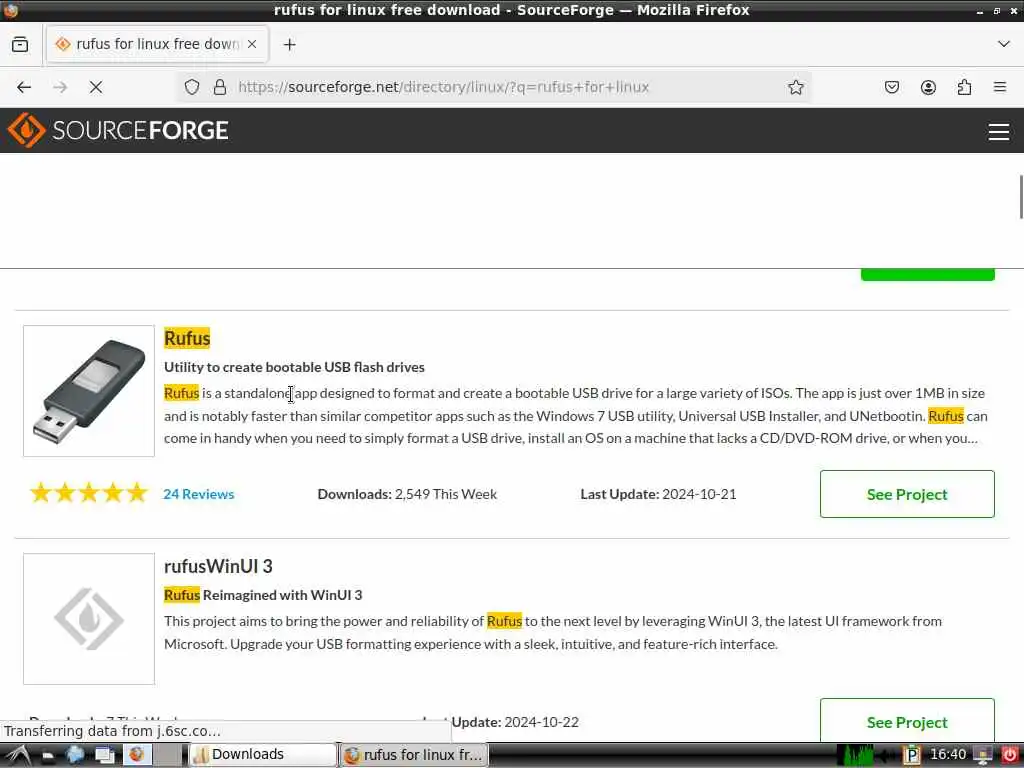The height and width of the screenshot is (768, 1024).
Task: Open the taskbar start menu icon
Action: coord(18,755)
